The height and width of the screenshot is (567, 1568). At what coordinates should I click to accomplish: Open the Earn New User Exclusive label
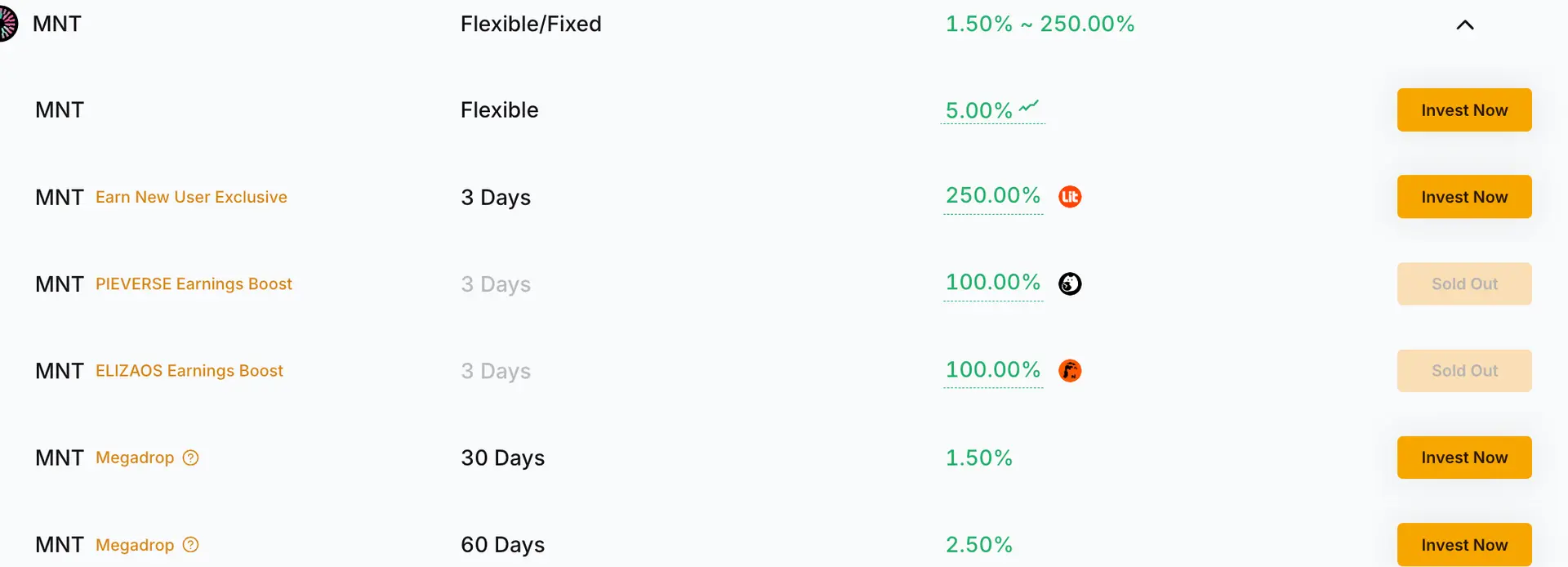point(191,197)
